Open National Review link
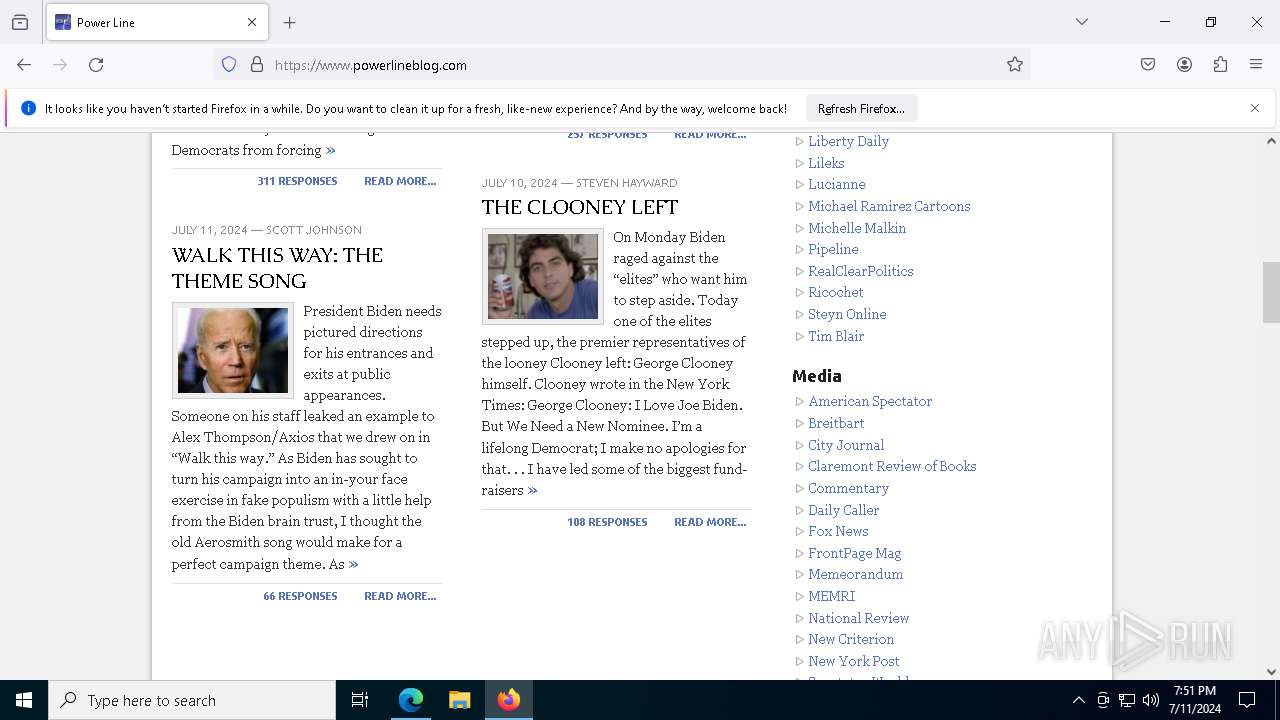1280x720 pixels. (x=858, y=618)
